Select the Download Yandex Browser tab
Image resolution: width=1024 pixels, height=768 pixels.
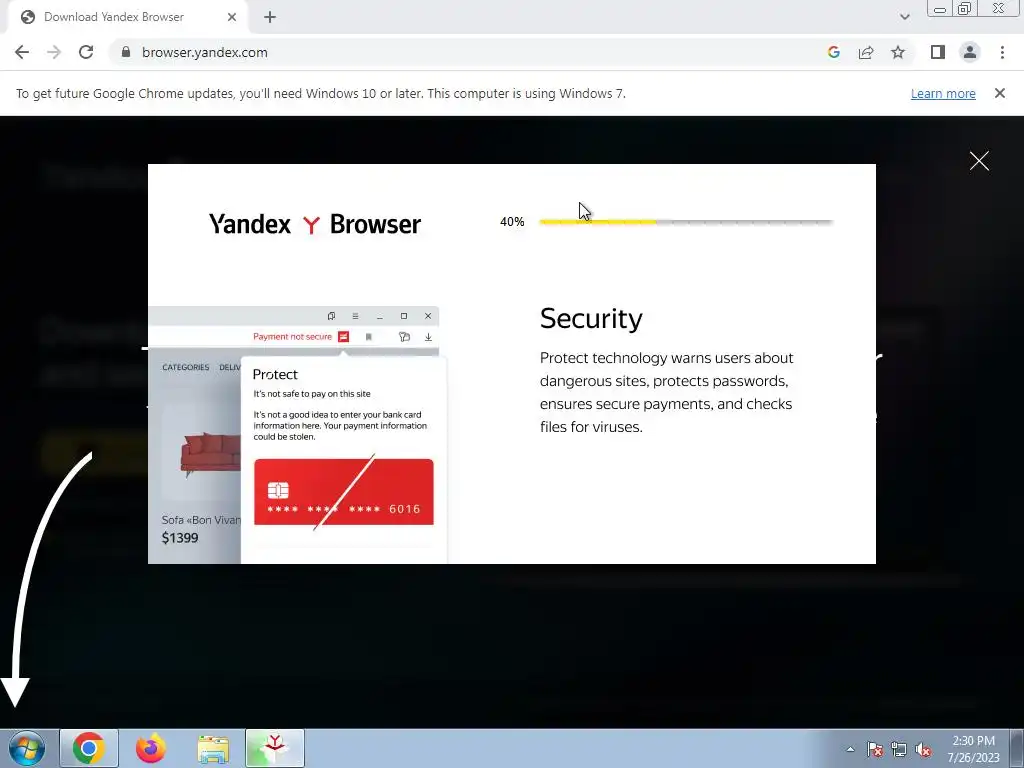point(128,17)
